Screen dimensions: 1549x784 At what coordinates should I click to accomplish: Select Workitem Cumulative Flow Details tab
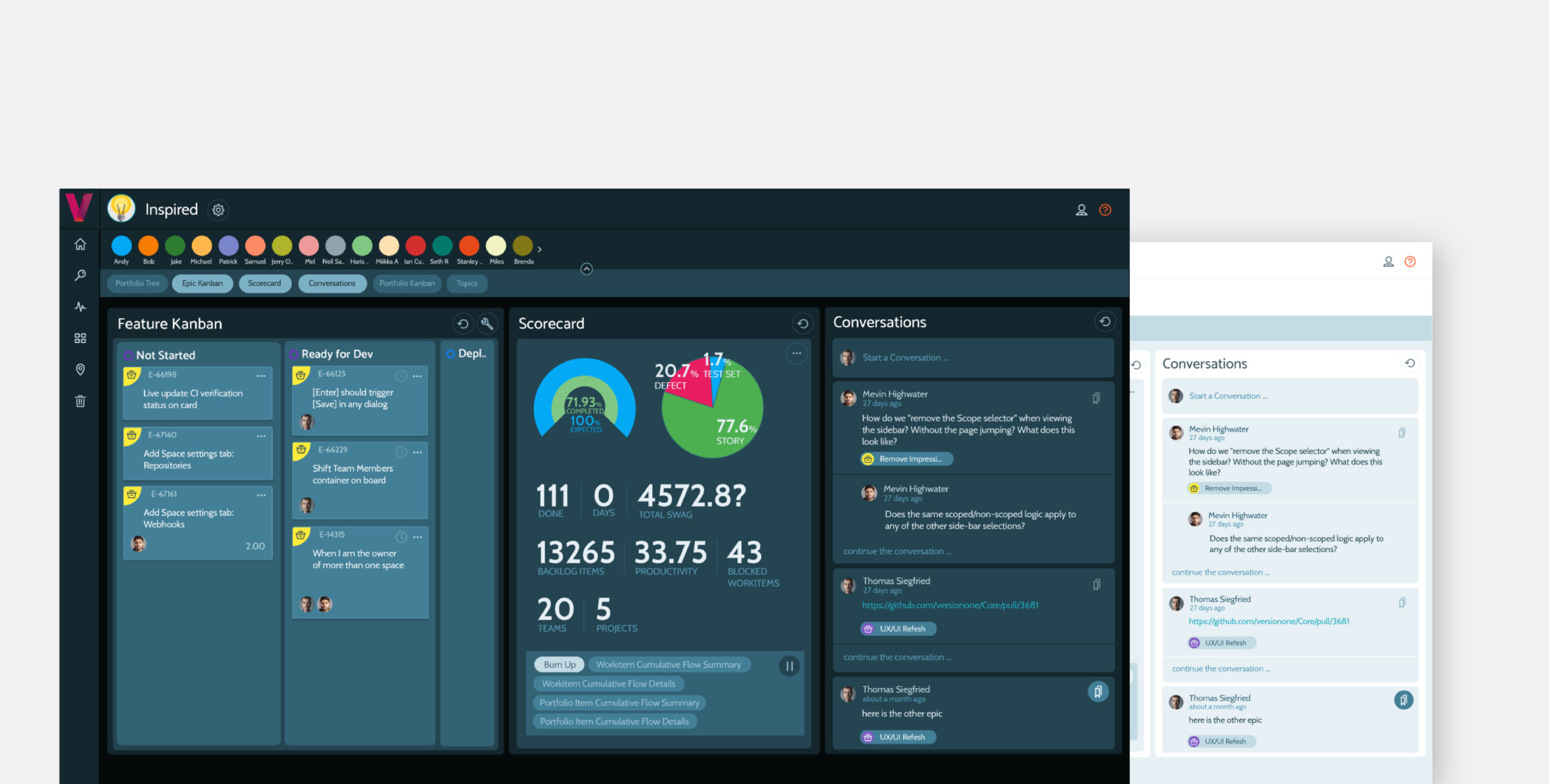pyautogui.click(x=608, y=684)
